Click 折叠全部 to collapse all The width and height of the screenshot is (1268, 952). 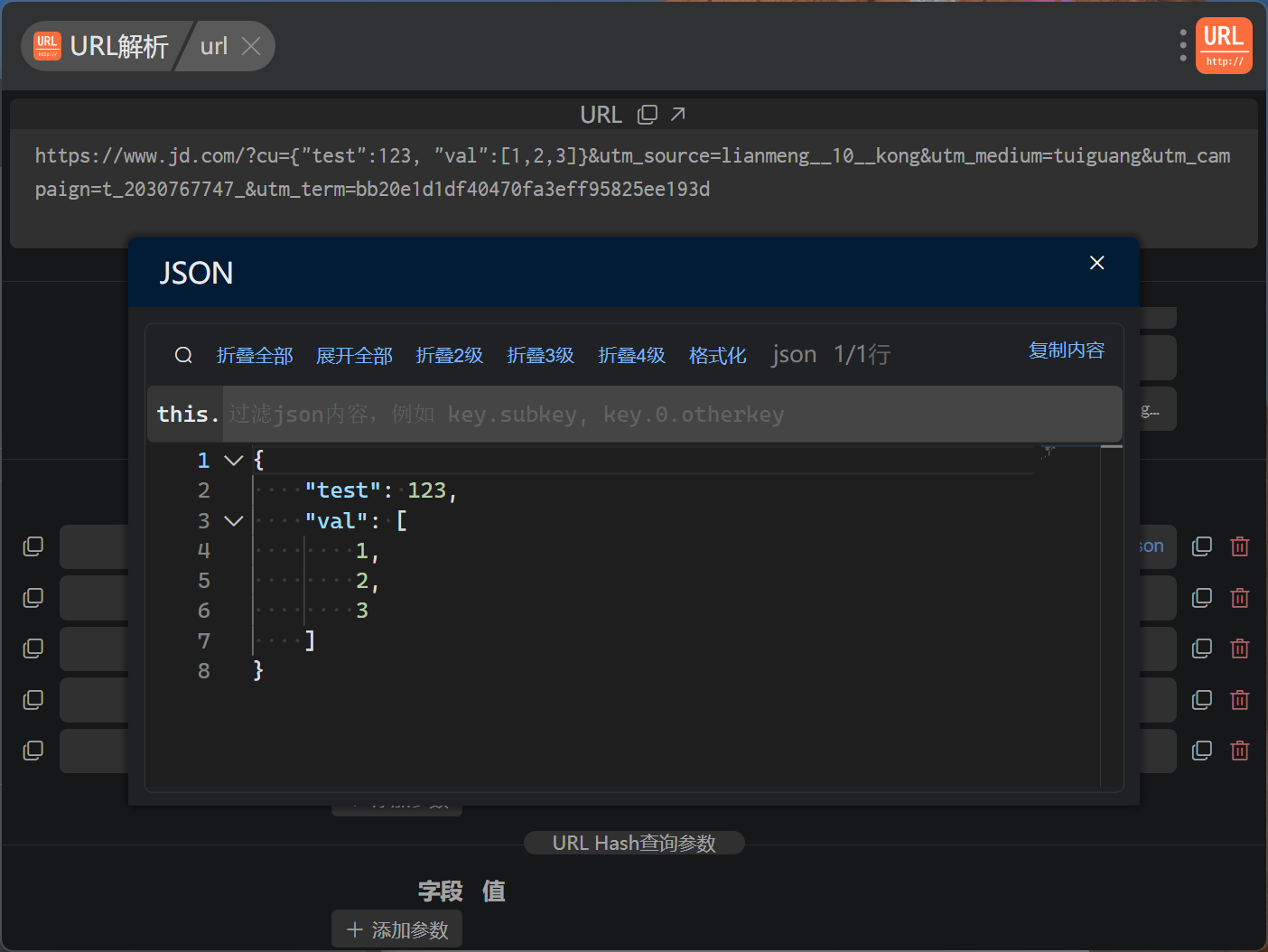point(255,356)
